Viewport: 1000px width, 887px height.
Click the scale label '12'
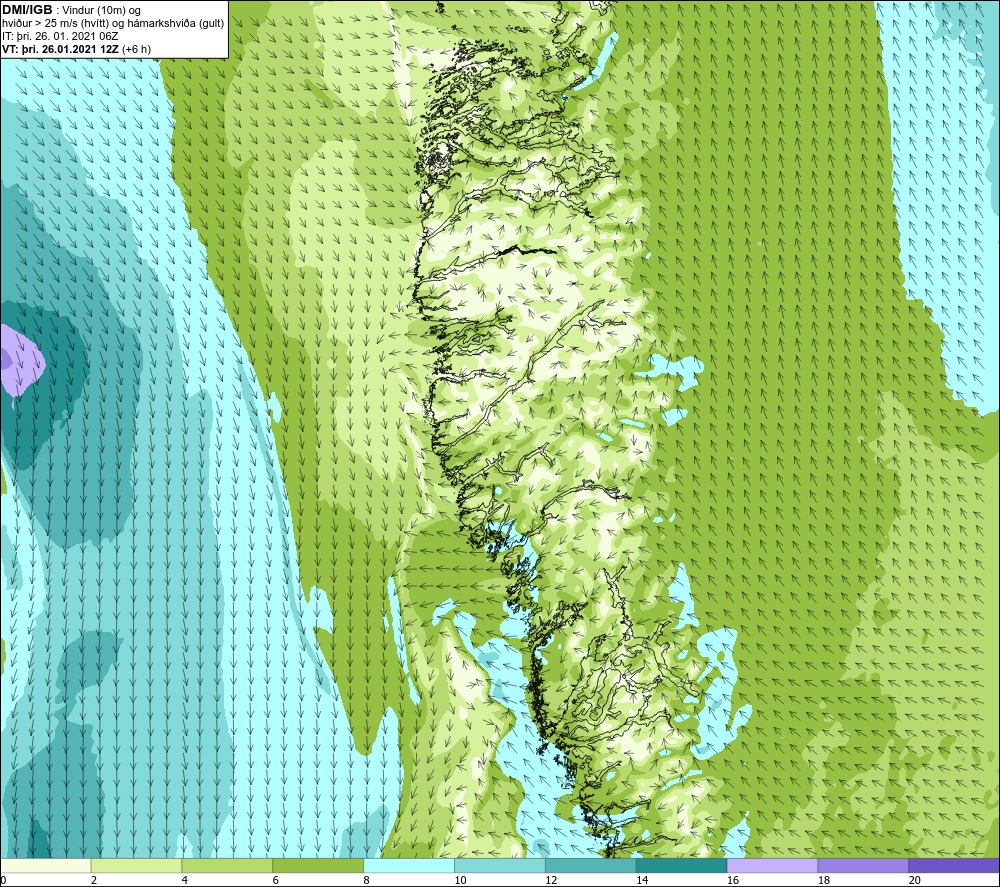pyautogui.click(x=551, y=880)
